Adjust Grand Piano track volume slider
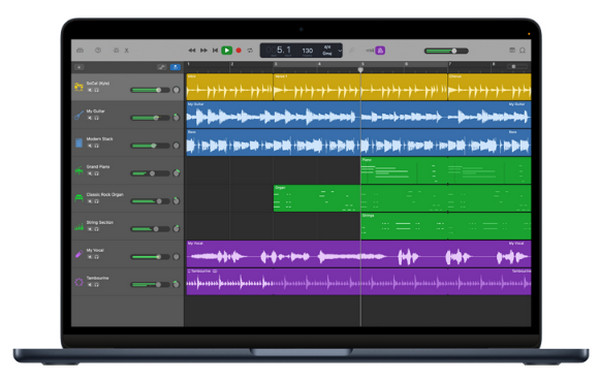This screenshot has width=600, height=380. (150, 174)
